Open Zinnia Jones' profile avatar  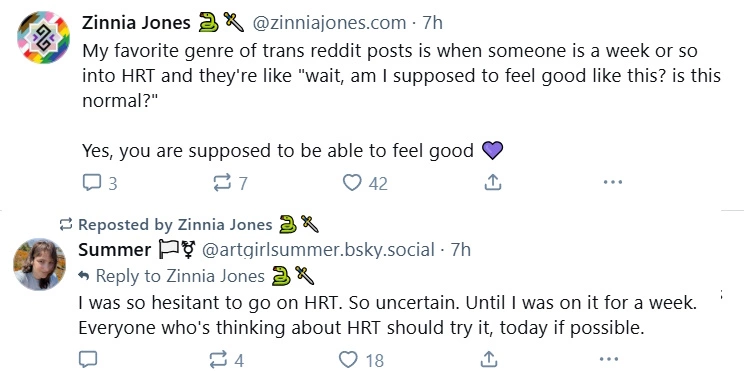[x=44, y=37]
